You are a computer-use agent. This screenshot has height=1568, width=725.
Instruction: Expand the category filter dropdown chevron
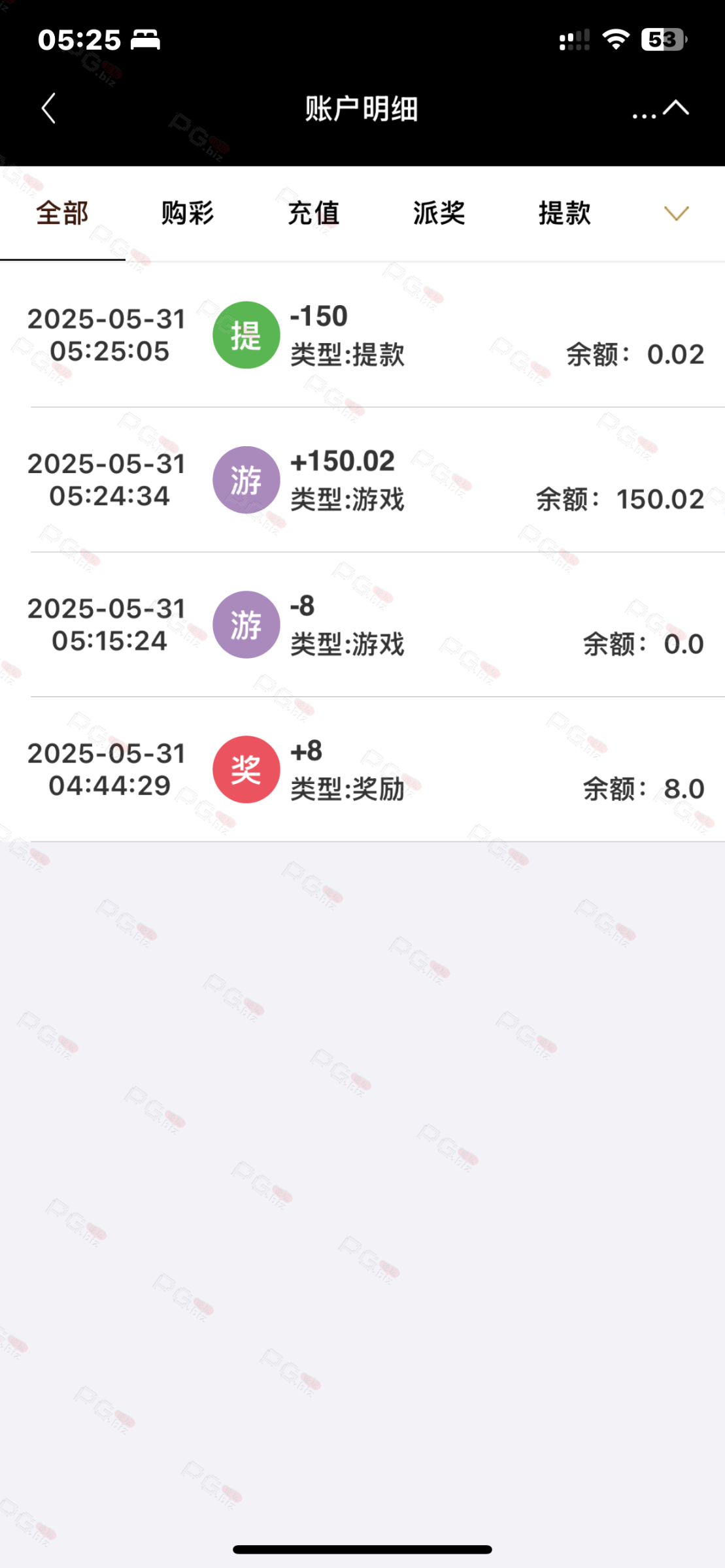click(676, 213)
